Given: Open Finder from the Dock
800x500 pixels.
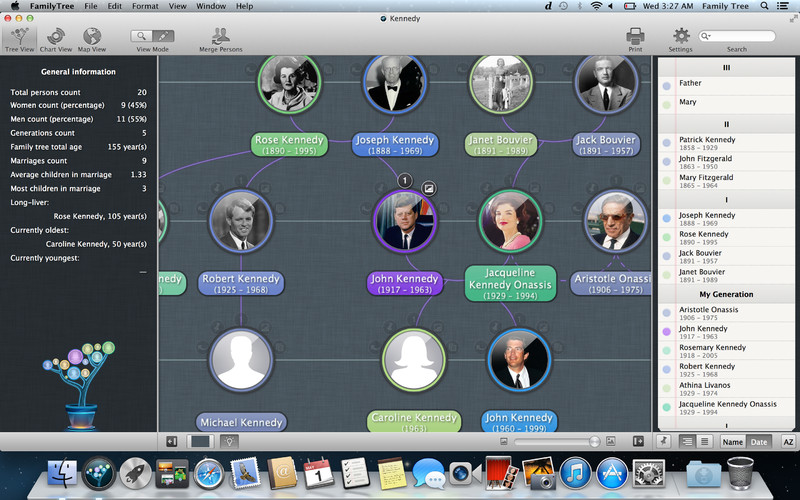Looking at the screenshot, I should click(x=63, y=472).
